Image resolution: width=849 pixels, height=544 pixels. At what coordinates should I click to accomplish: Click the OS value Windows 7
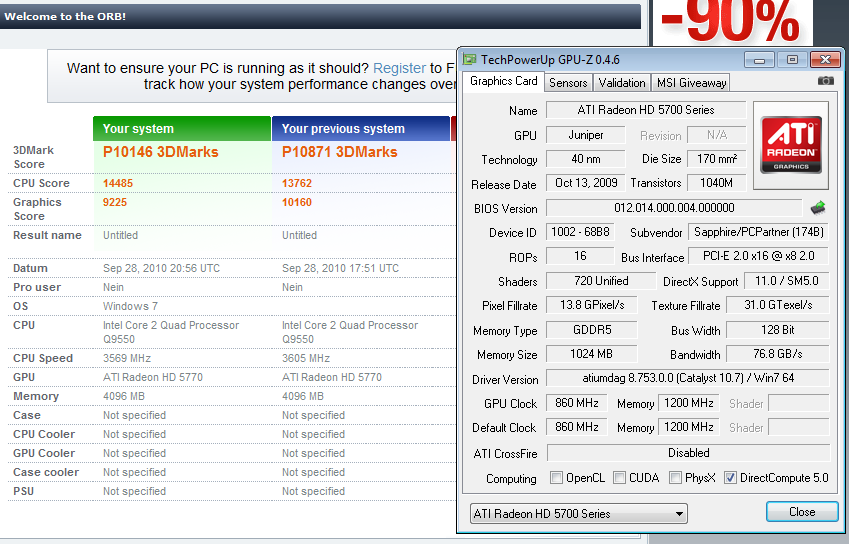(x=130, y=306)
